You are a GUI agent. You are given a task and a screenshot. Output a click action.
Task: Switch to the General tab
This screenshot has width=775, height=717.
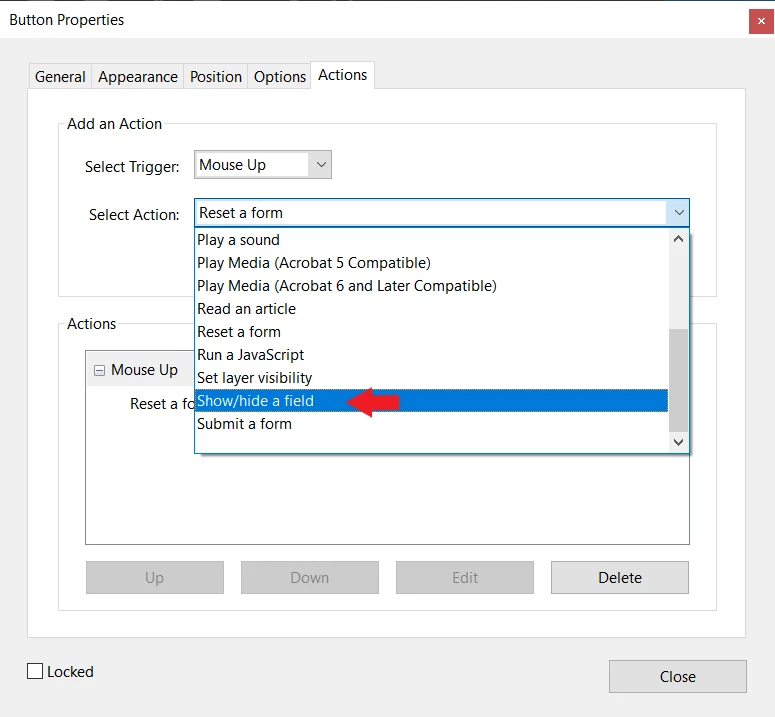tap(60, 77)
